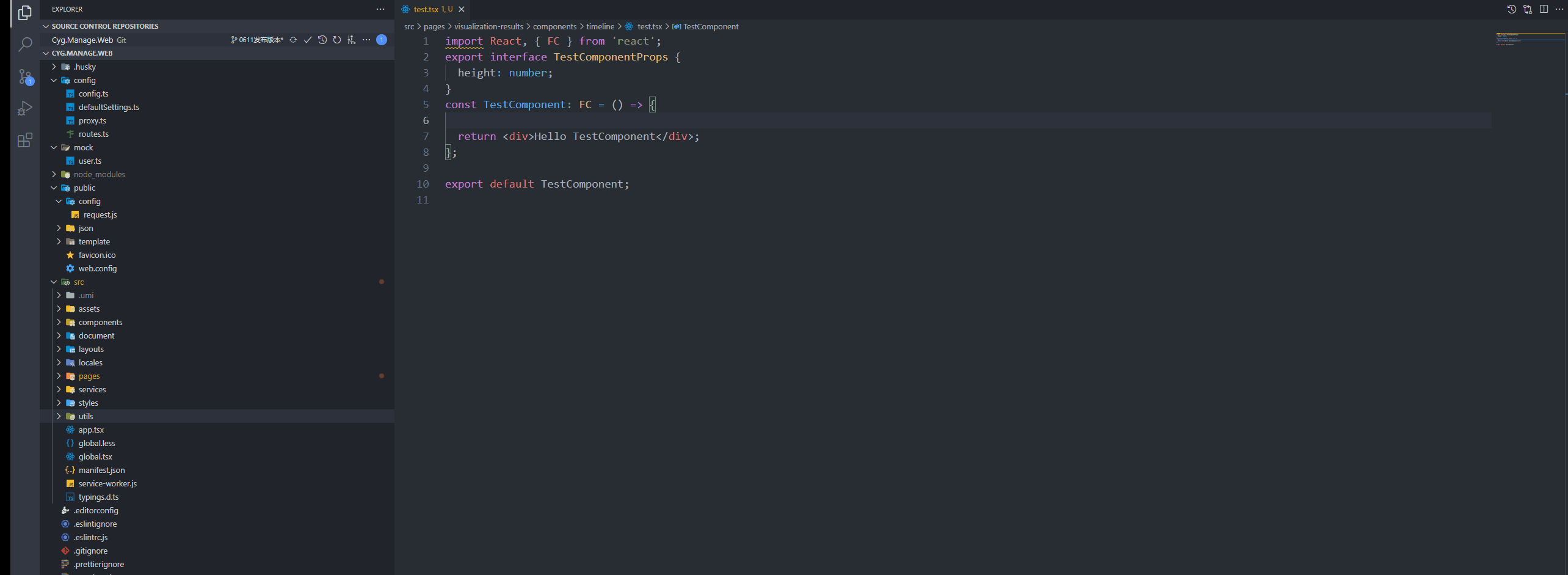
Task: Click the 'timeline' breadcrumb
Action: (x=600, y=26)
